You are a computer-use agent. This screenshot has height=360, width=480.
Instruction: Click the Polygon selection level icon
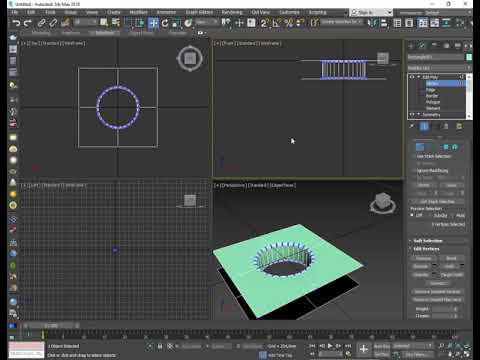click(446, 147)
